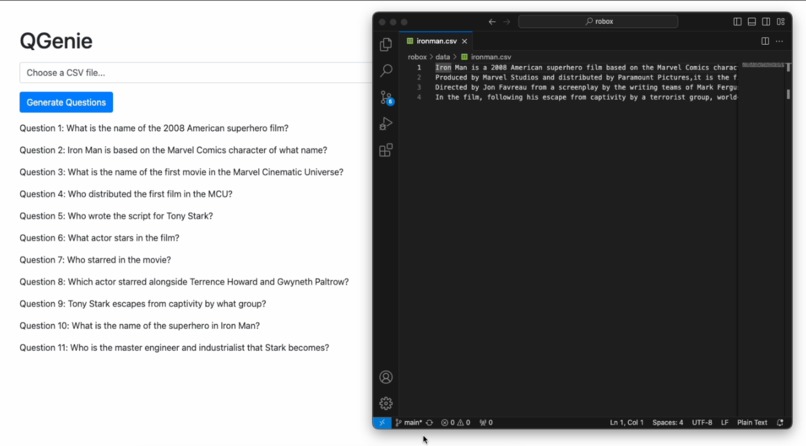Click the Choose a CSV file input
Screen dimensions: 806x446
click(x=196, y=72)
